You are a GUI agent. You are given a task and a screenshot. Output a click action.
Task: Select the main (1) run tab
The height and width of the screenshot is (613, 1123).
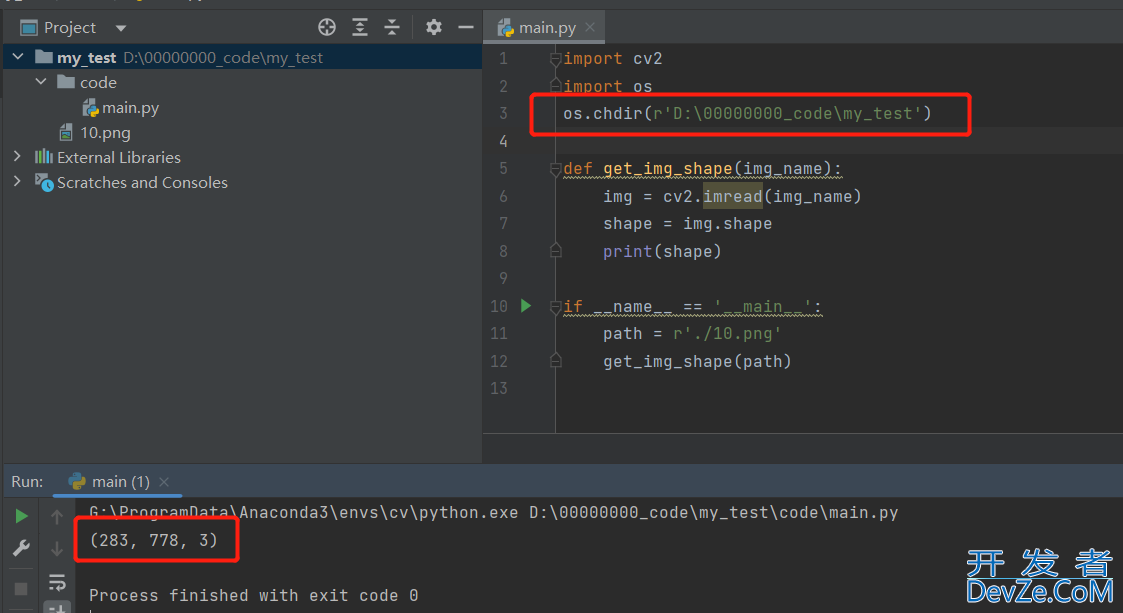pyautogui.click(x=120, y=482)
